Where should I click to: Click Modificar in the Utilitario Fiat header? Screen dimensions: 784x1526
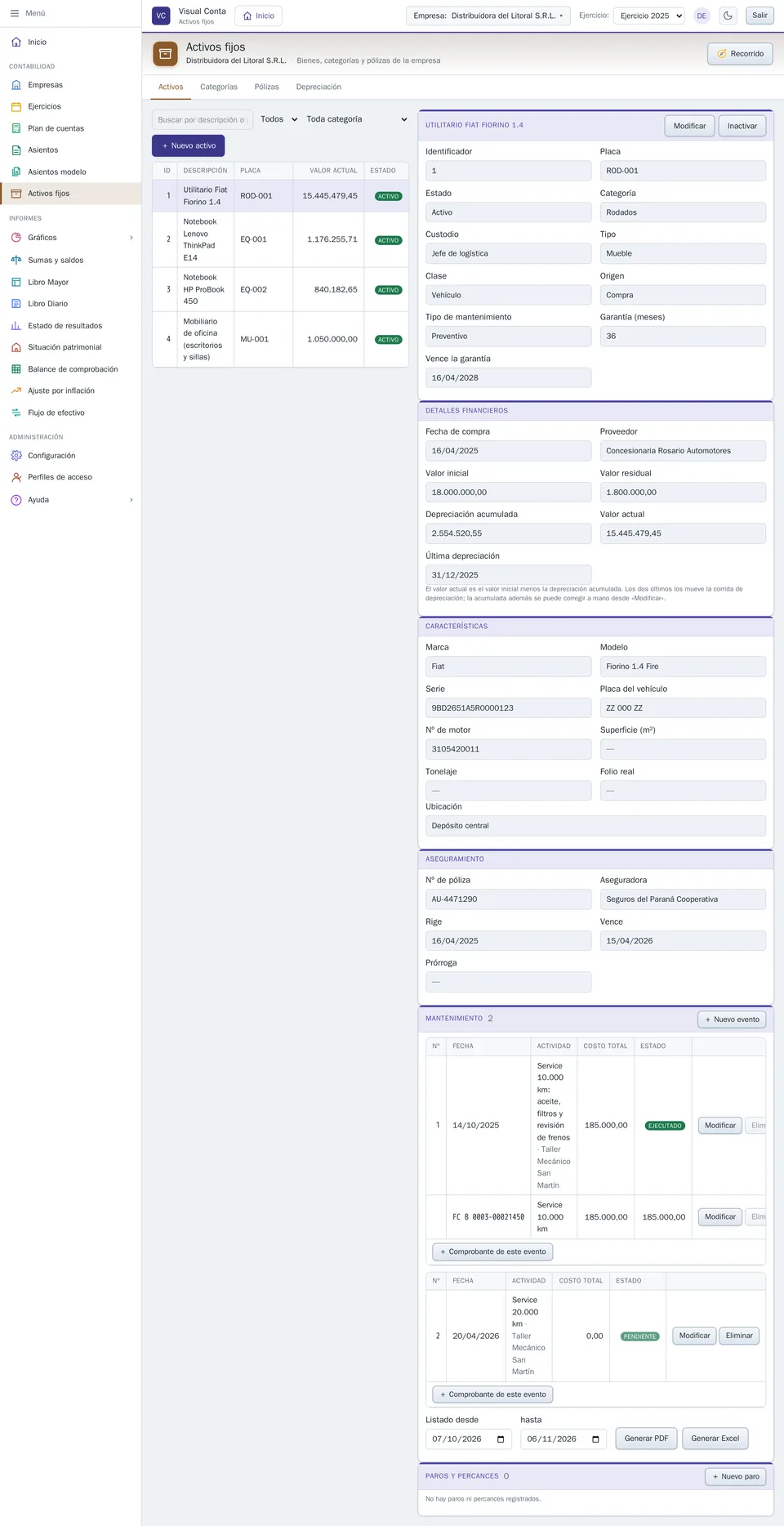(x=689, y=126)
